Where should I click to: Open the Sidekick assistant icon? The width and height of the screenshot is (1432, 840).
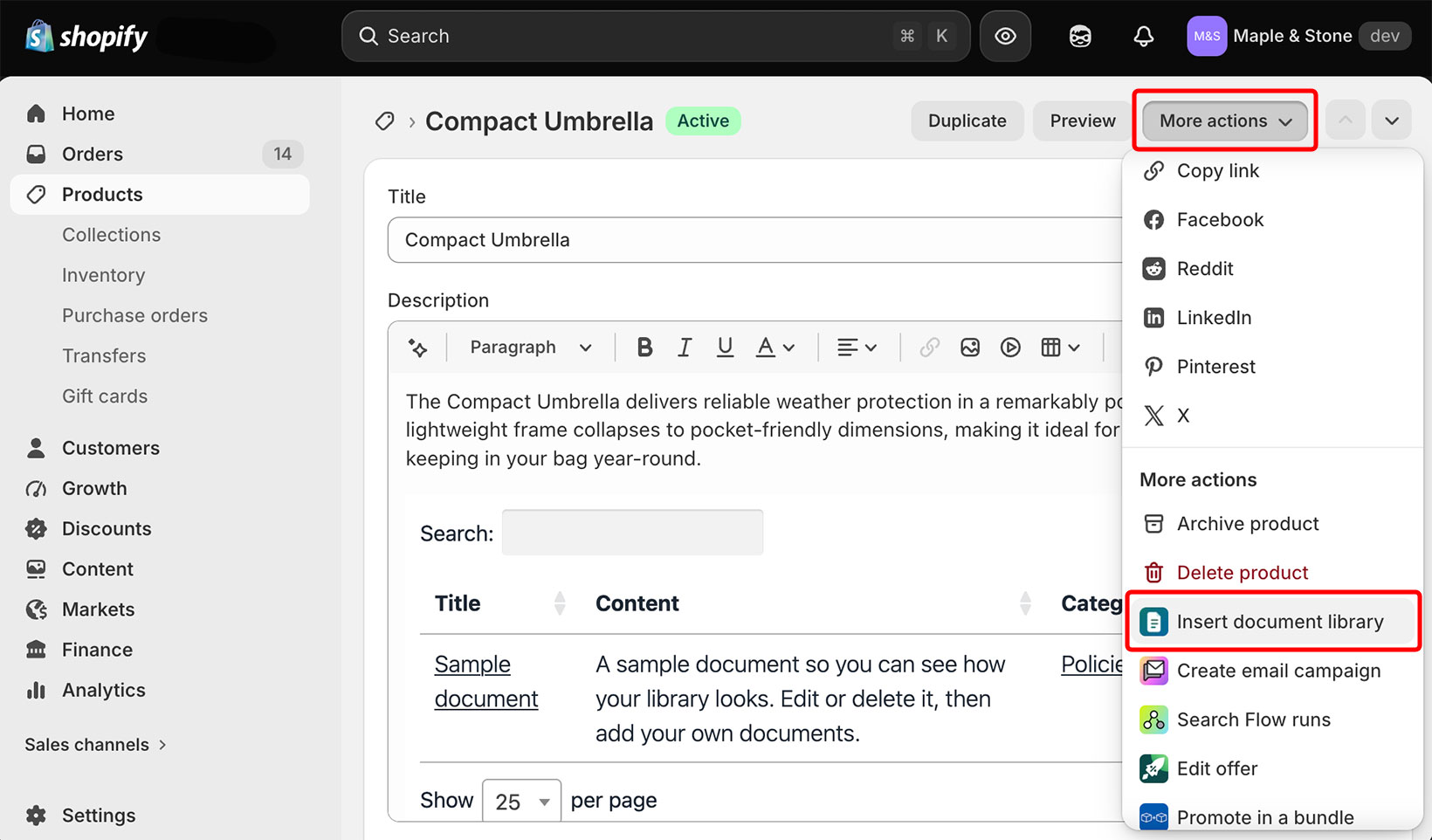click(x=1080, y=36)
